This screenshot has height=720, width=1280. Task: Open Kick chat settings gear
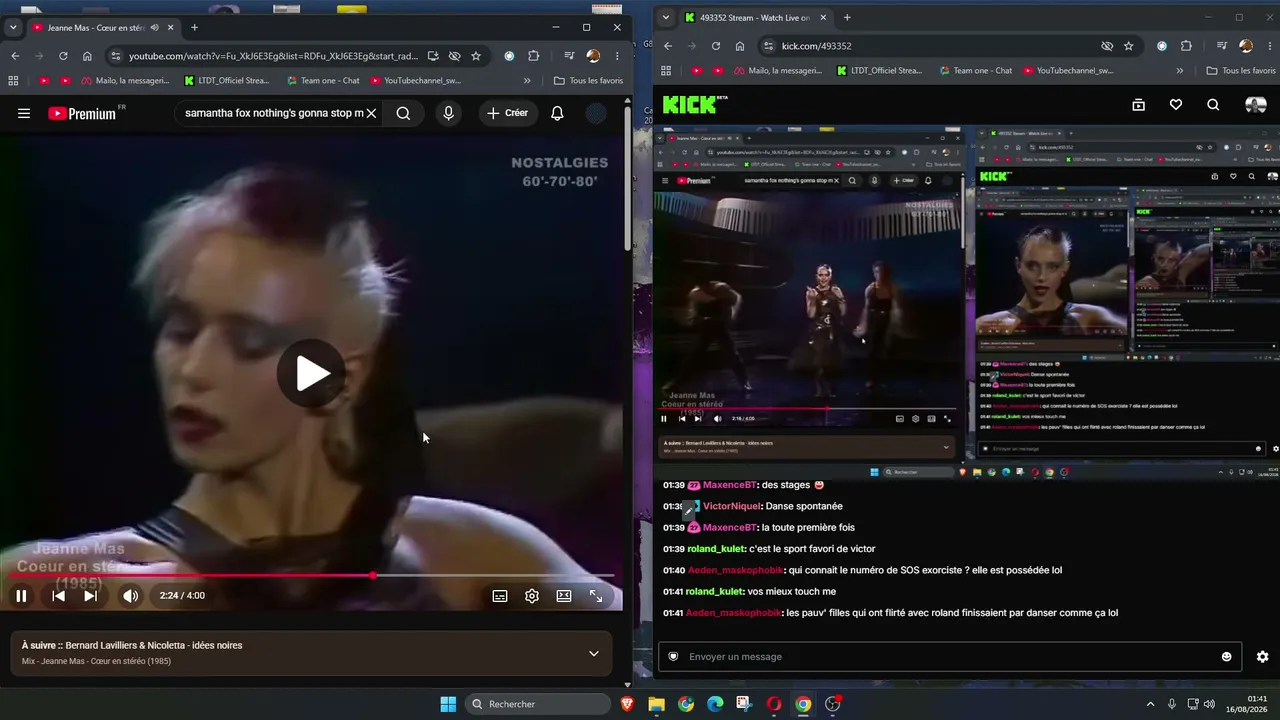coord(1262,657)
